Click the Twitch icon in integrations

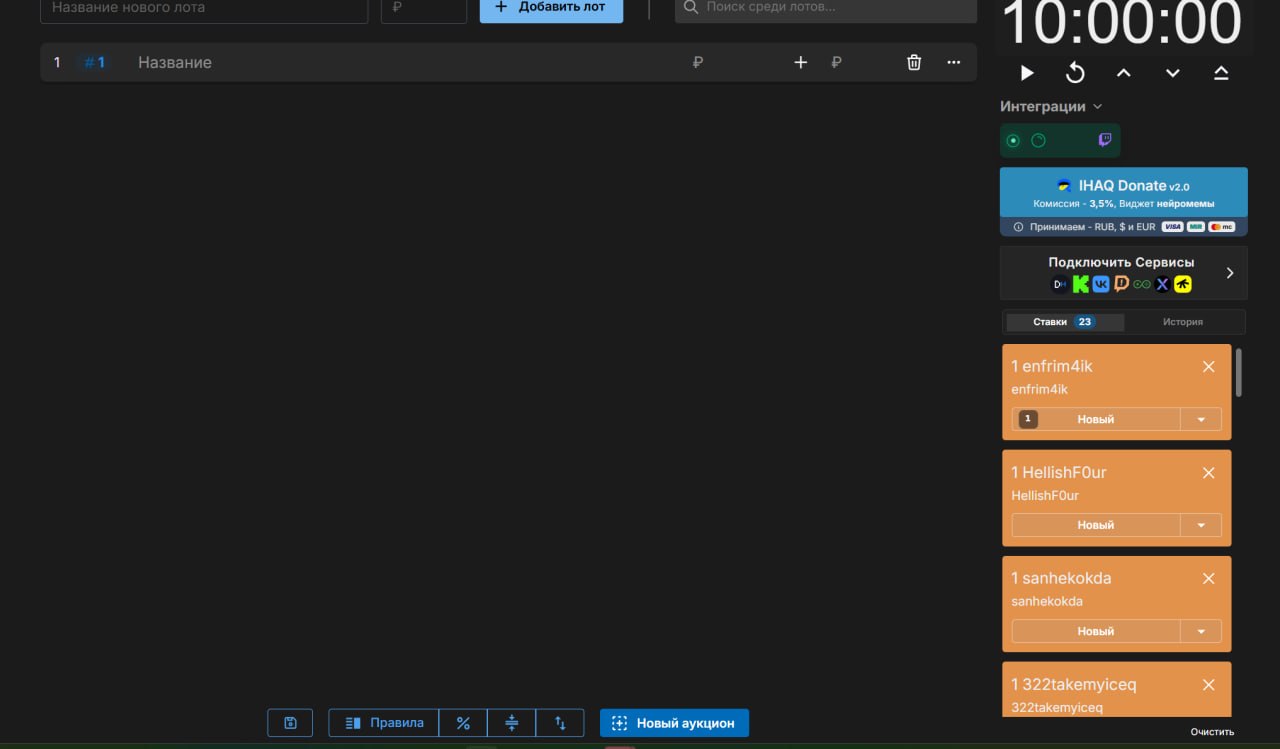[1105, 140]
